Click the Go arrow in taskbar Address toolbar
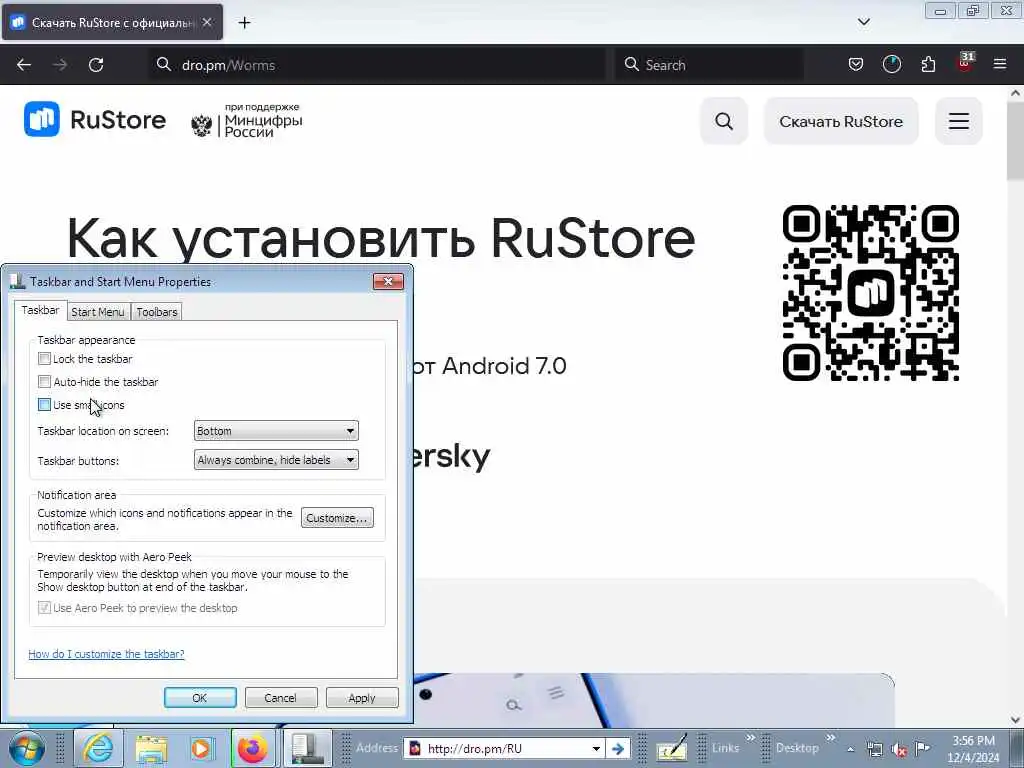1024x768 pixels. click(618, 748)
